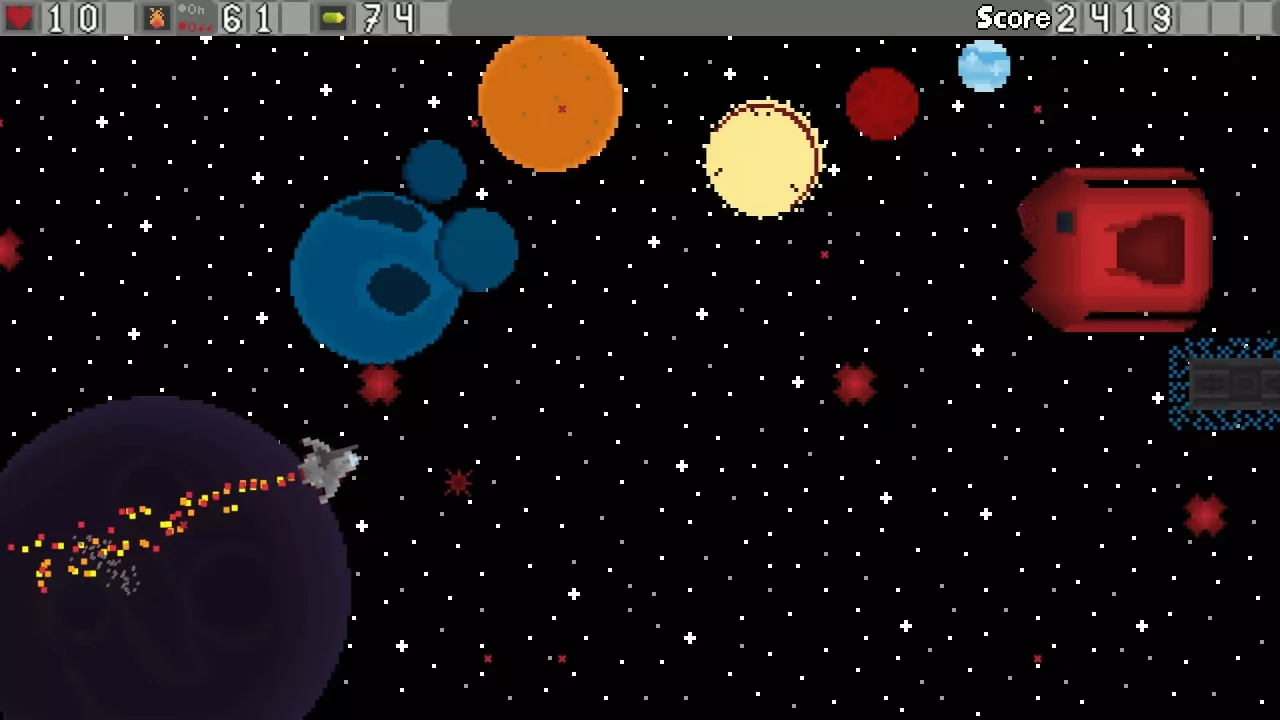Click the green bullet ammo icon
The image size is (1280, 720).
click(x=333, y=18)
